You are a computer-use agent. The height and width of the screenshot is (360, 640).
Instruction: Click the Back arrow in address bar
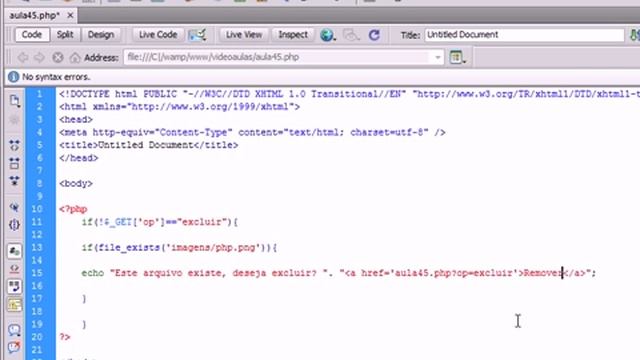pos(22,58)
